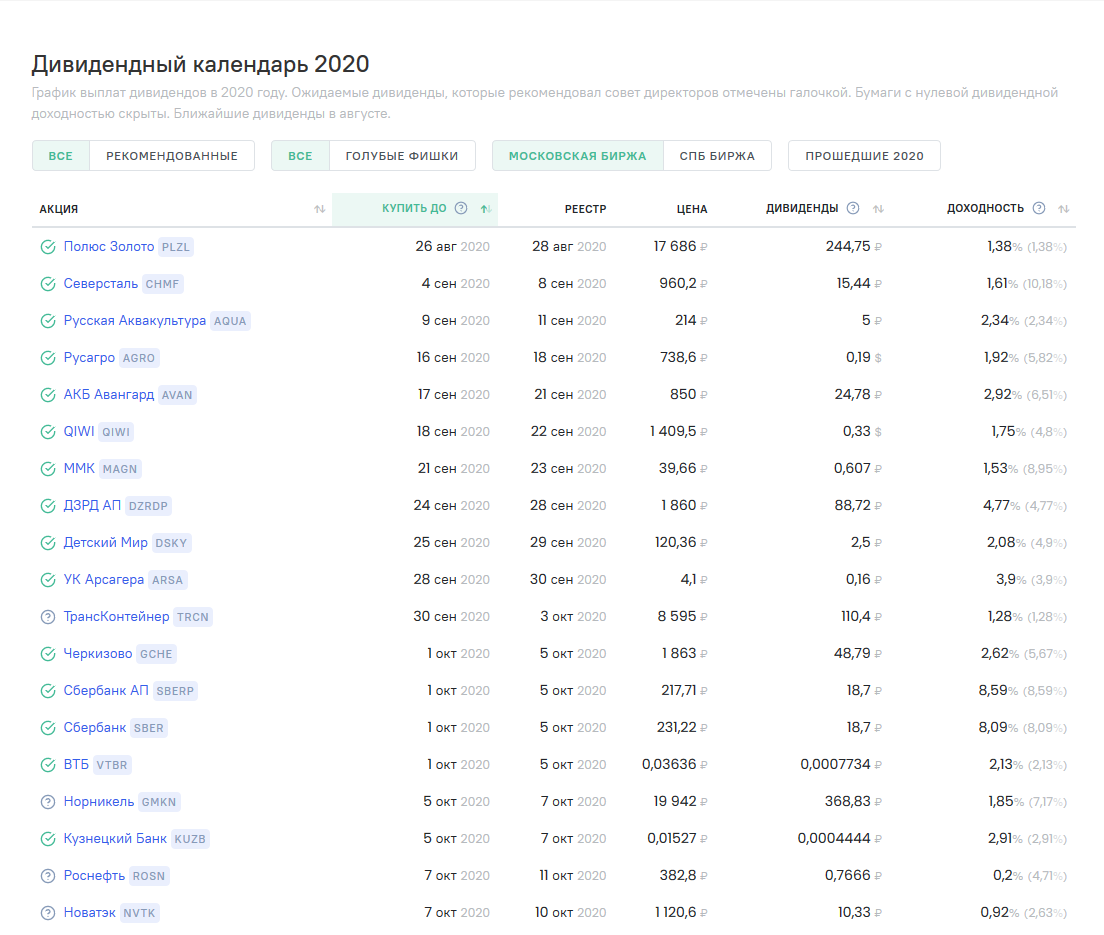The width and height of the screenshot is (1104, 935).
Task: Select the first ВСЕ filter next to Рекомендованные
Action: [61, 156]
